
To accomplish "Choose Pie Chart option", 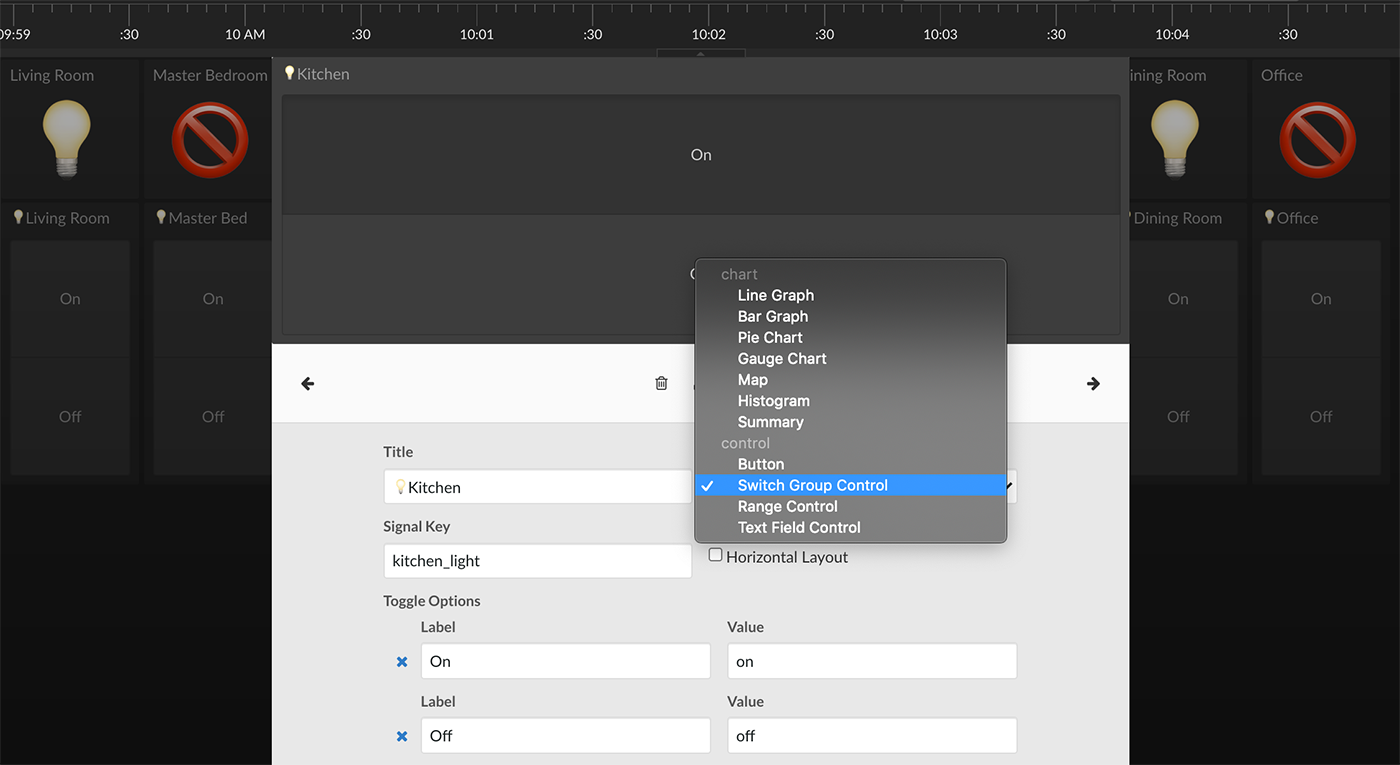I will (x=851, y=337).
